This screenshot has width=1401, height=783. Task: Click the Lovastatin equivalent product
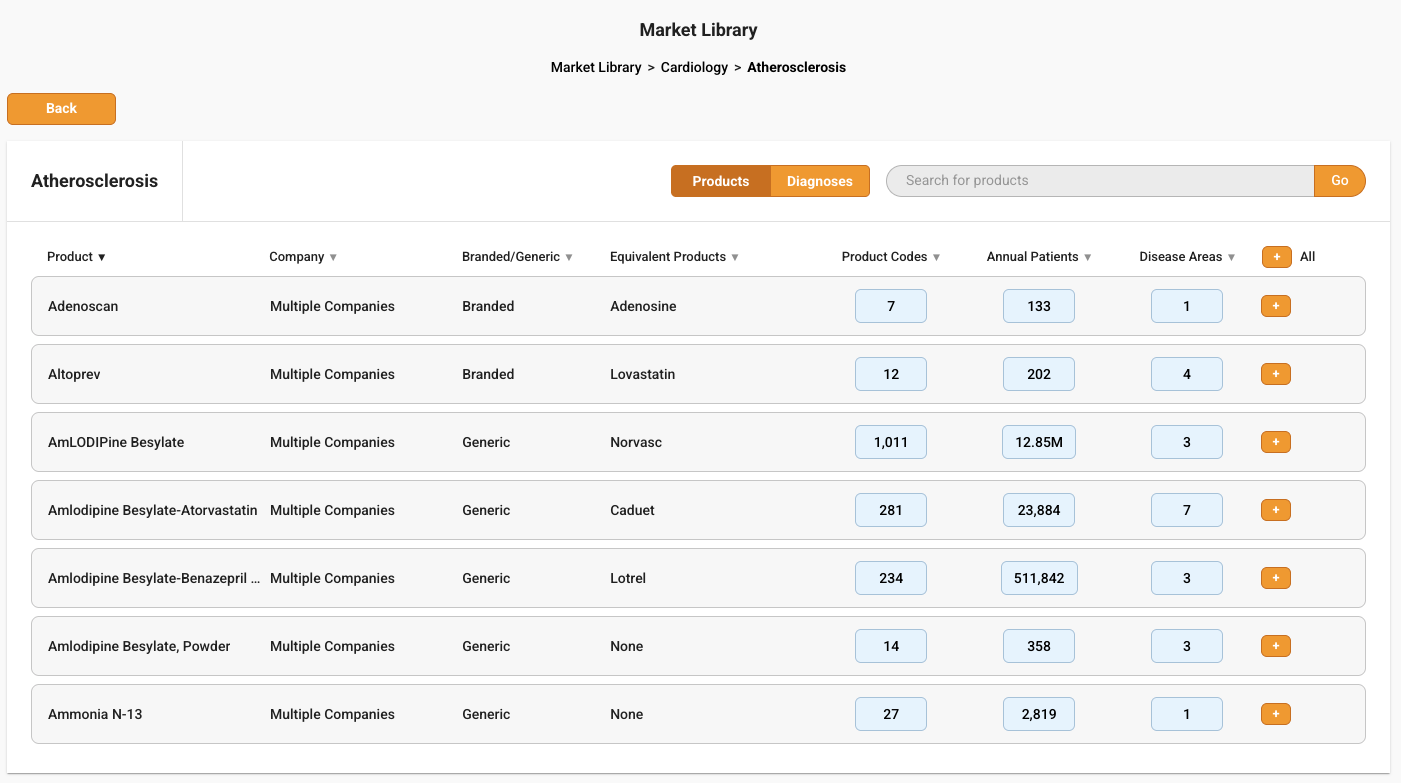[642, 375]
